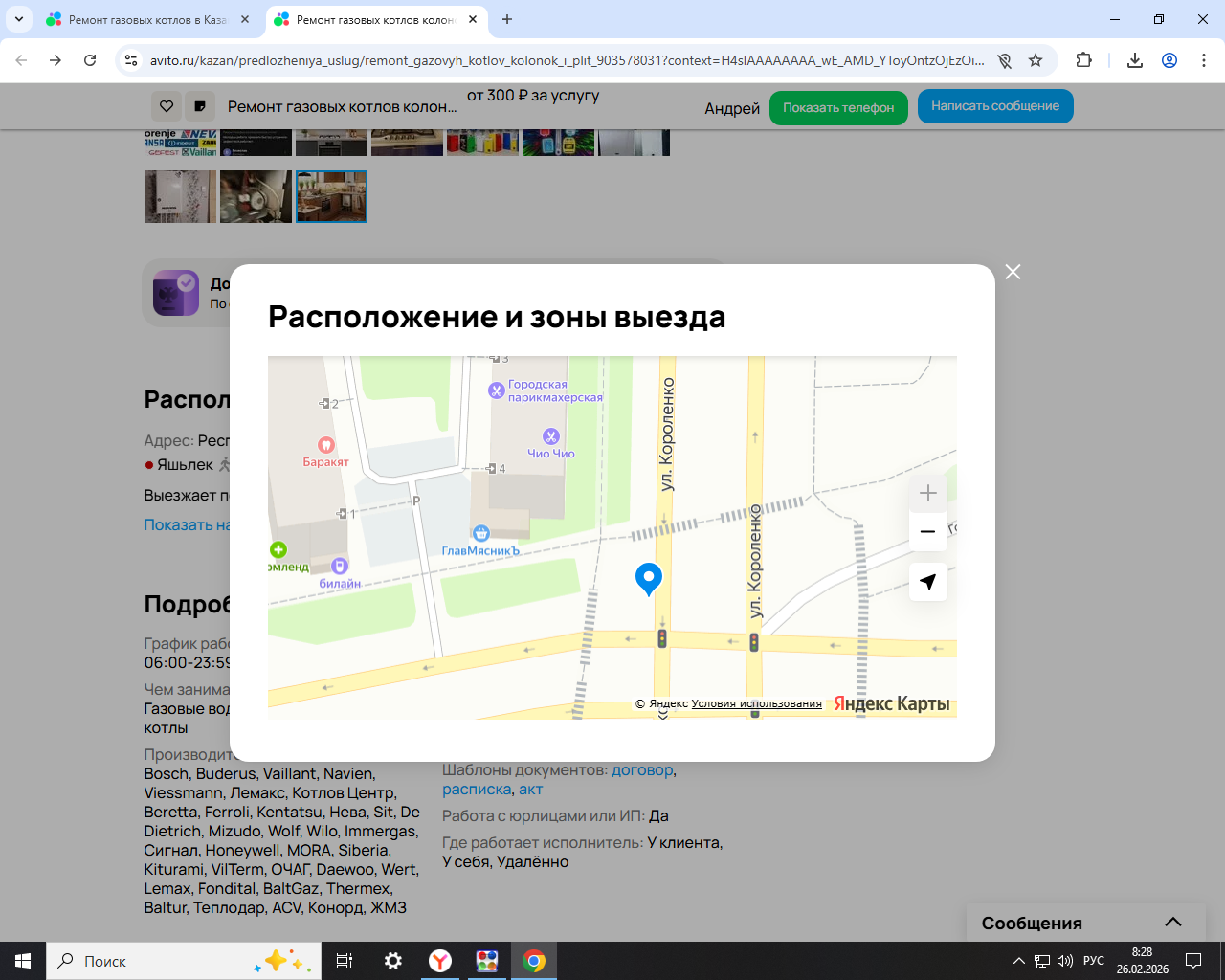
Task: Open Chrome three-dot menu
Action: (x=1204, y=60)
